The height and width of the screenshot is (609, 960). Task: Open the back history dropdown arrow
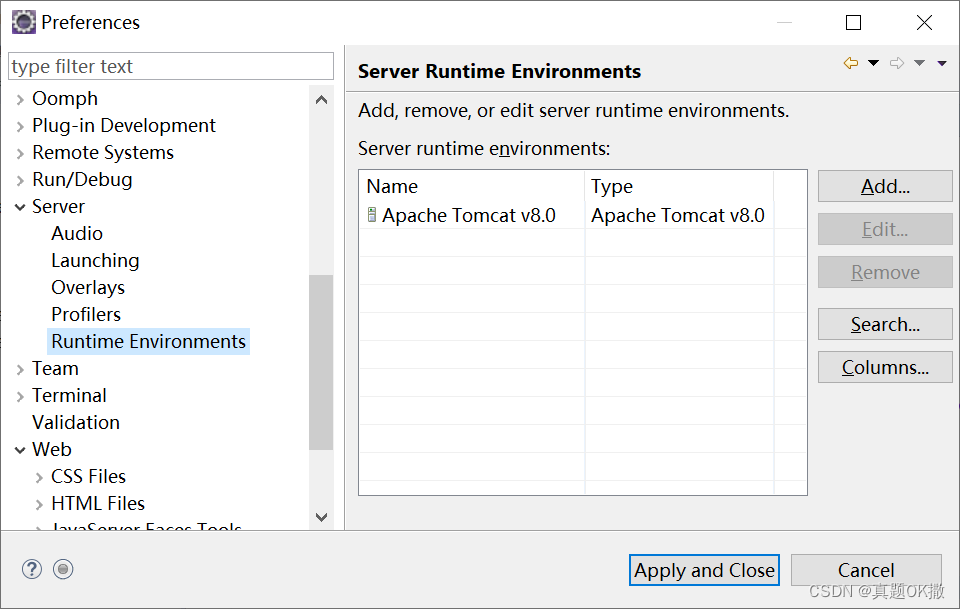point(874,63)
